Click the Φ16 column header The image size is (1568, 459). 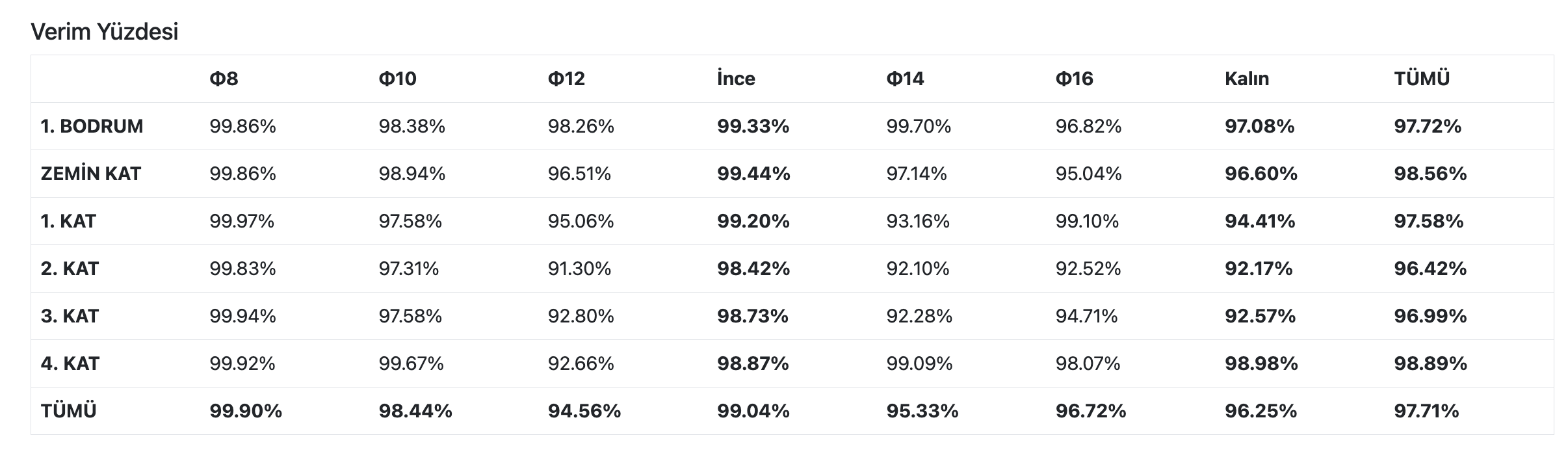(x=1074, y=79)
